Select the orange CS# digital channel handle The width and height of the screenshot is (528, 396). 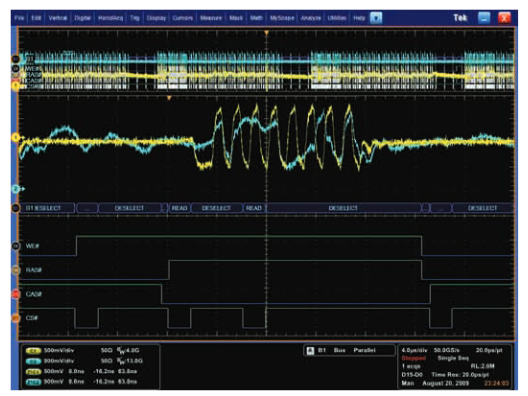click(15, 318)
